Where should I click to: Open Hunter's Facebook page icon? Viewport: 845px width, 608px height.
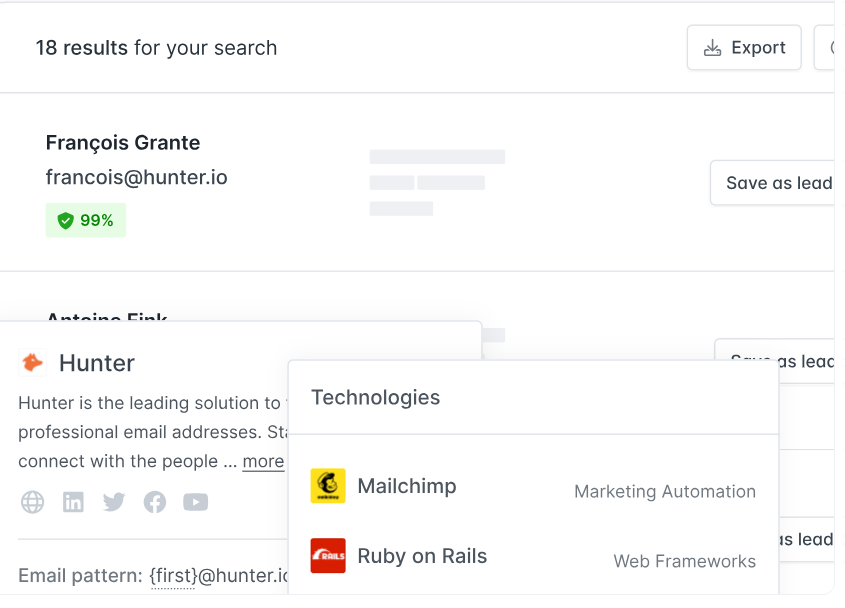155,502
